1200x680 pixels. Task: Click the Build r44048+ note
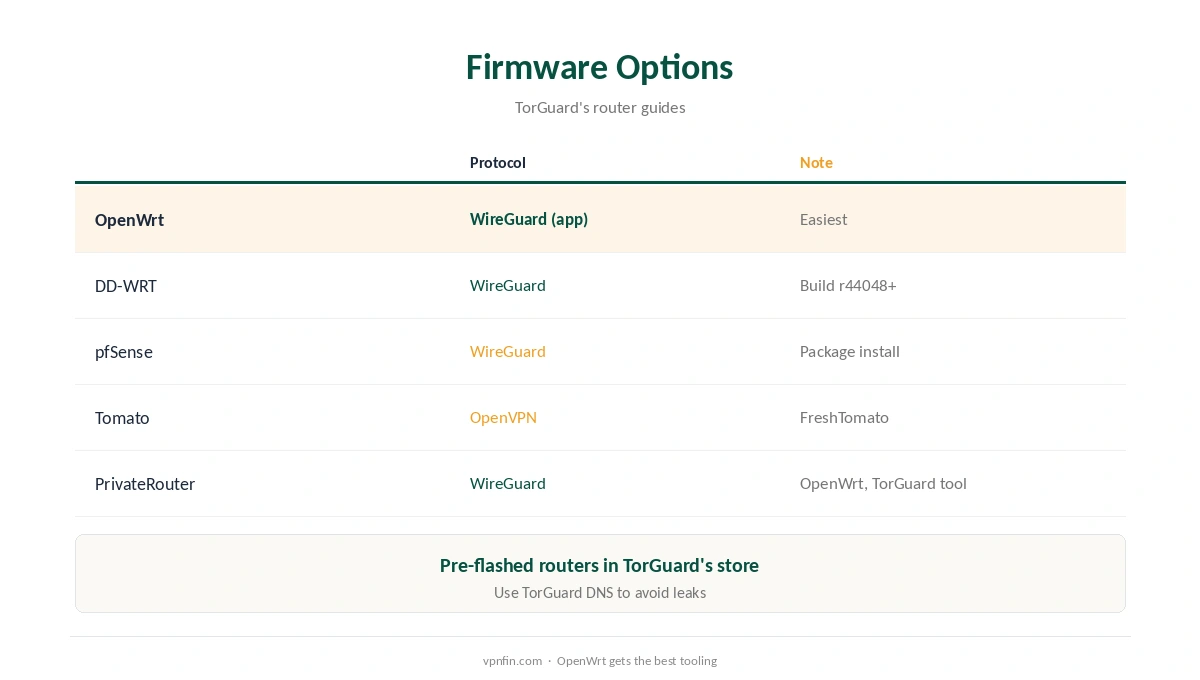click(x=848, y=285)
